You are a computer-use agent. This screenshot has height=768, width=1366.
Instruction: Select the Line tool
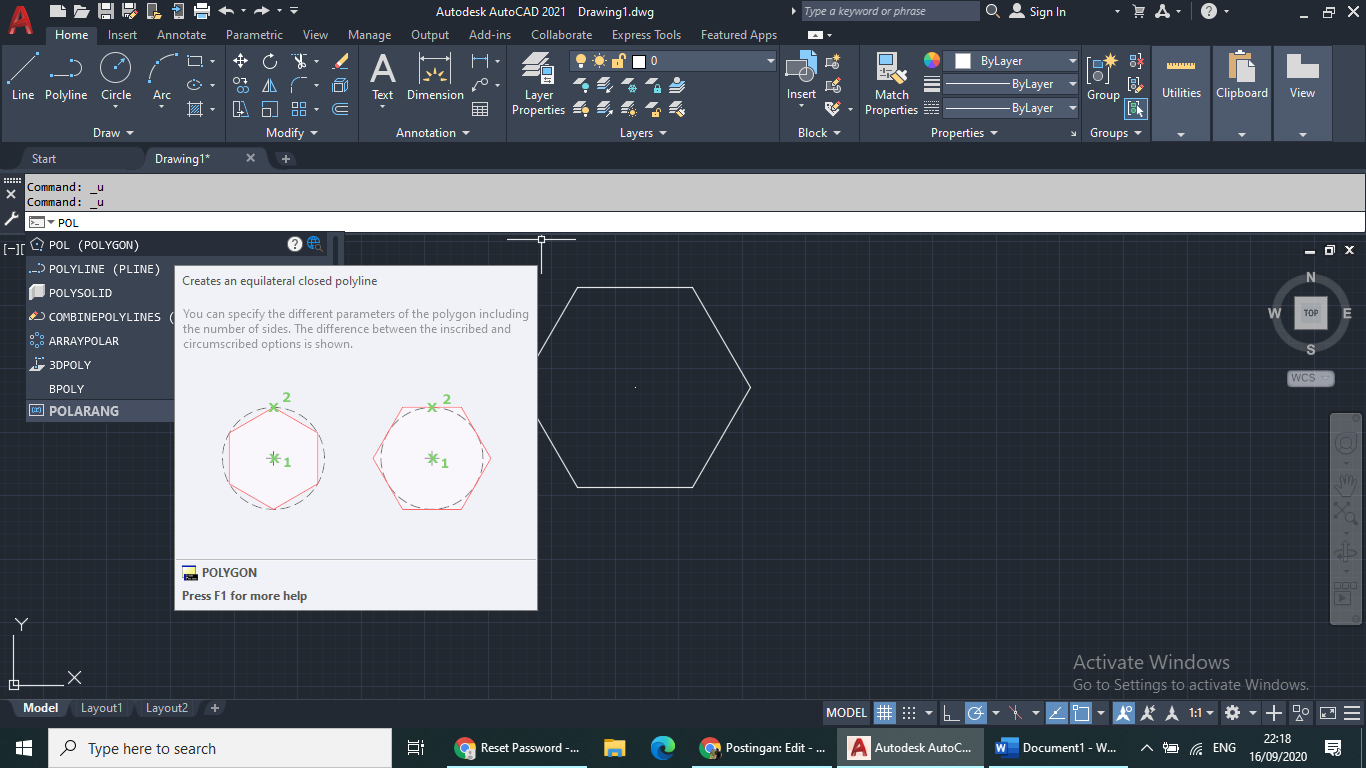click(x=23, y=77)
